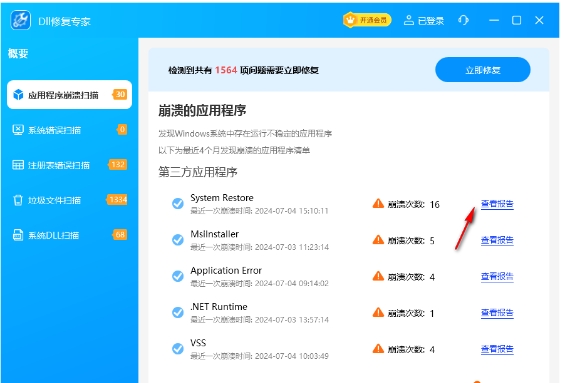Image resolution: width=578 pixels, height=383 pixels.
Task: Select the 应用程序崩溃扫描 sidebar item
Action: tap(69, 95)
